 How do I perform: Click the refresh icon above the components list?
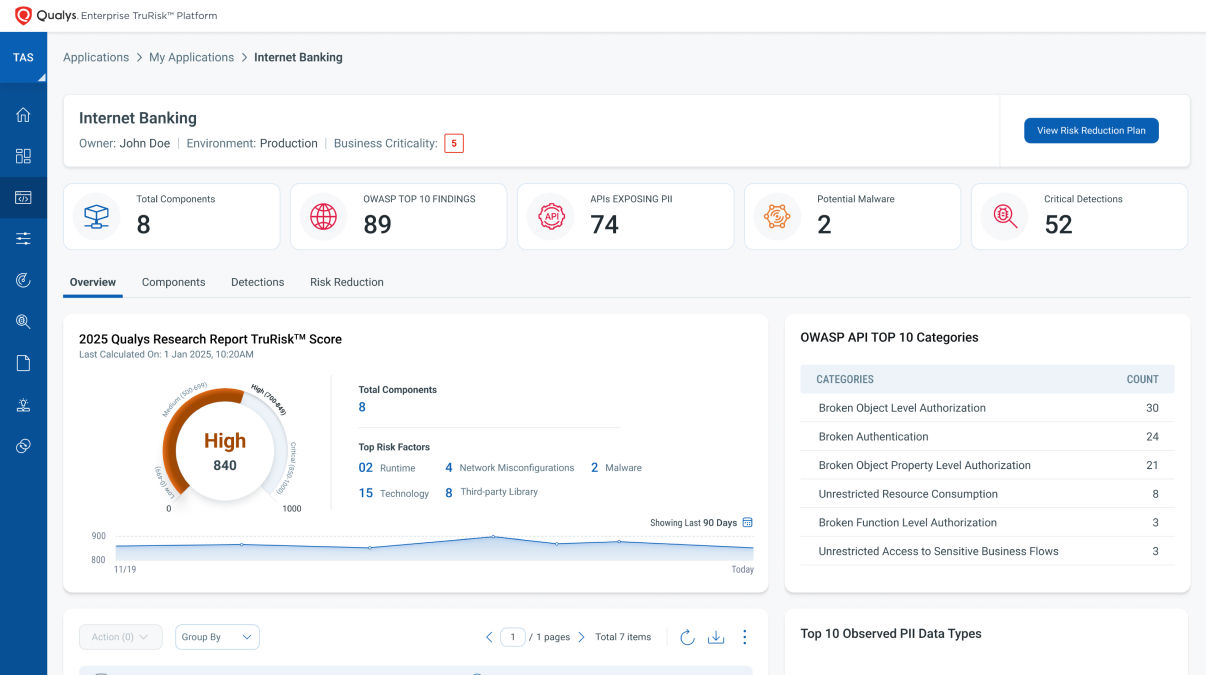[687, 637]
